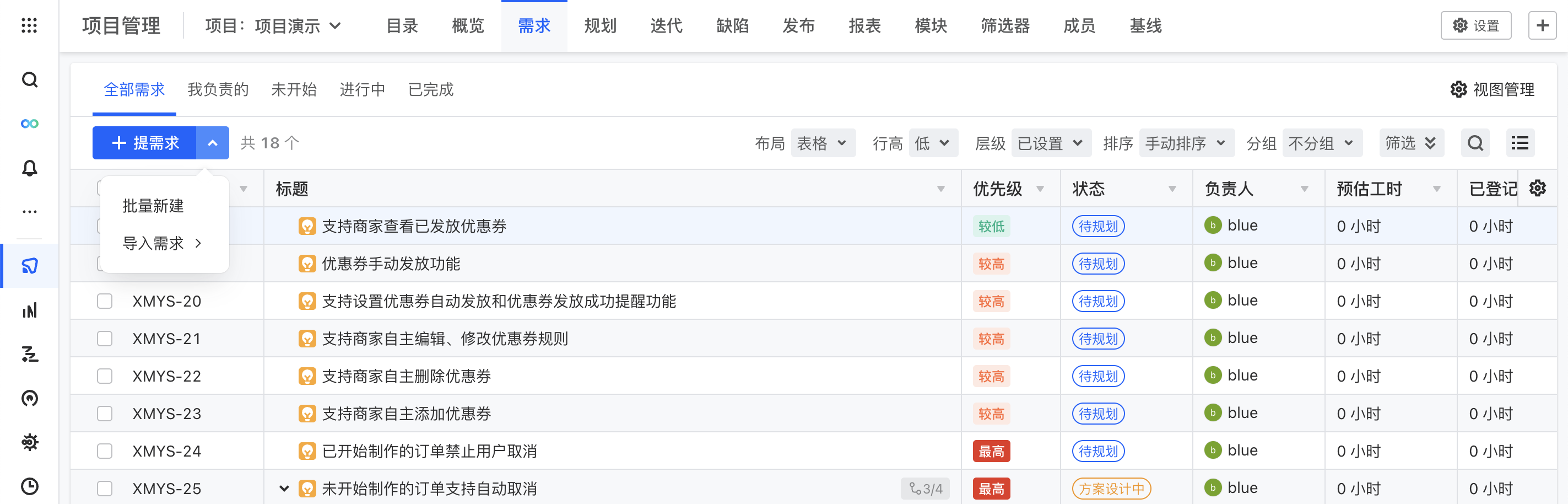Click the search icon in the toolbar

point(1475,143)
